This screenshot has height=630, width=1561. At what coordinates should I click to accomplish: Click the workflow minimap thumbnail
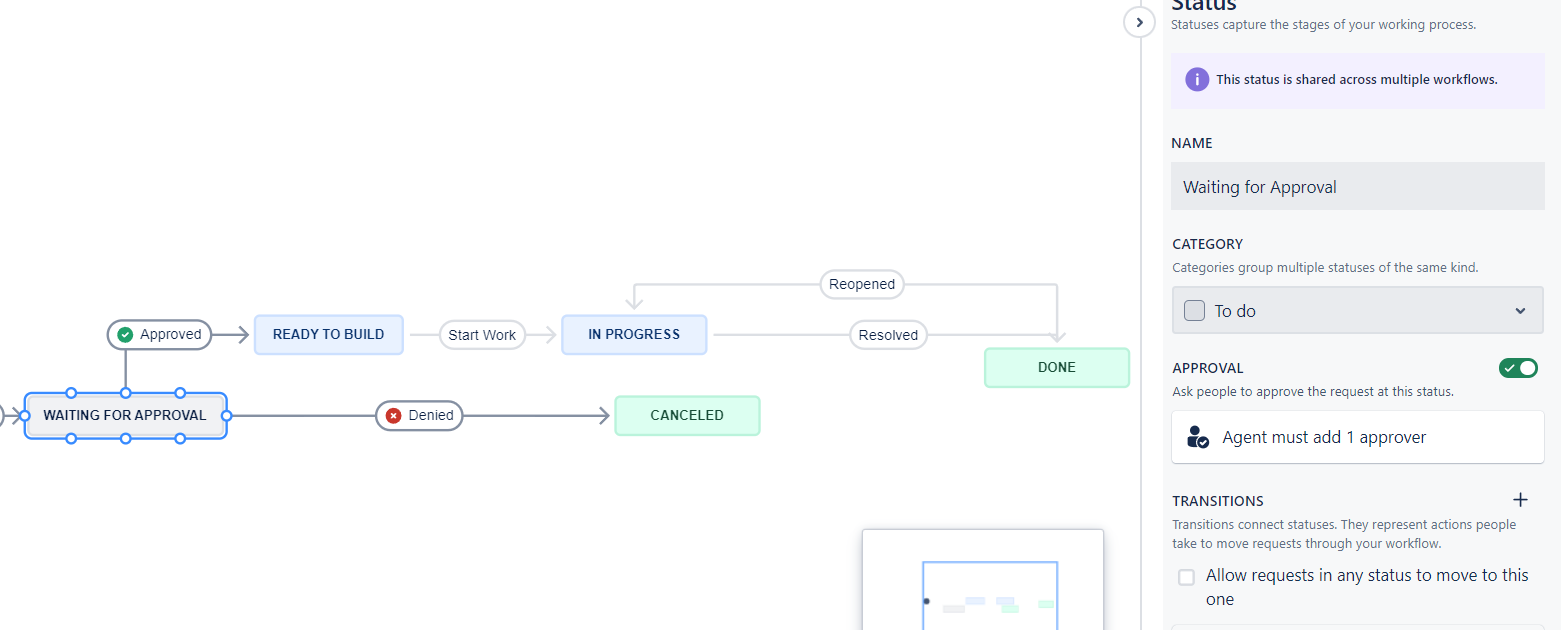983,580
